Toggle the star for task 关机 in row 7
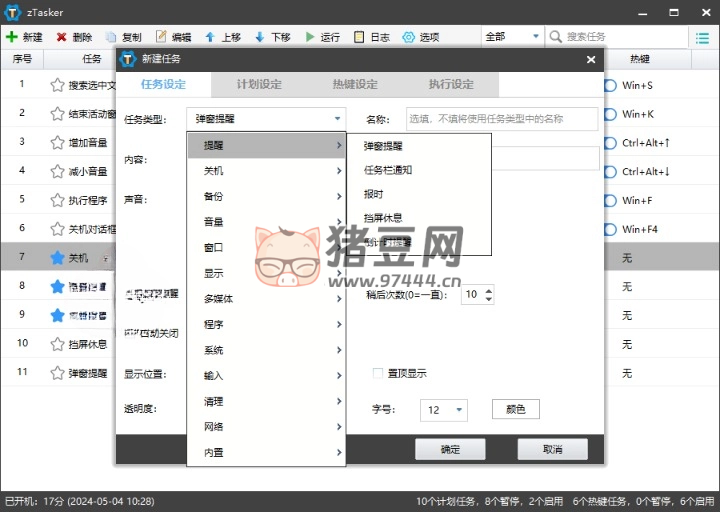Viewport: 720px width, 512px height. pos(57,258)
